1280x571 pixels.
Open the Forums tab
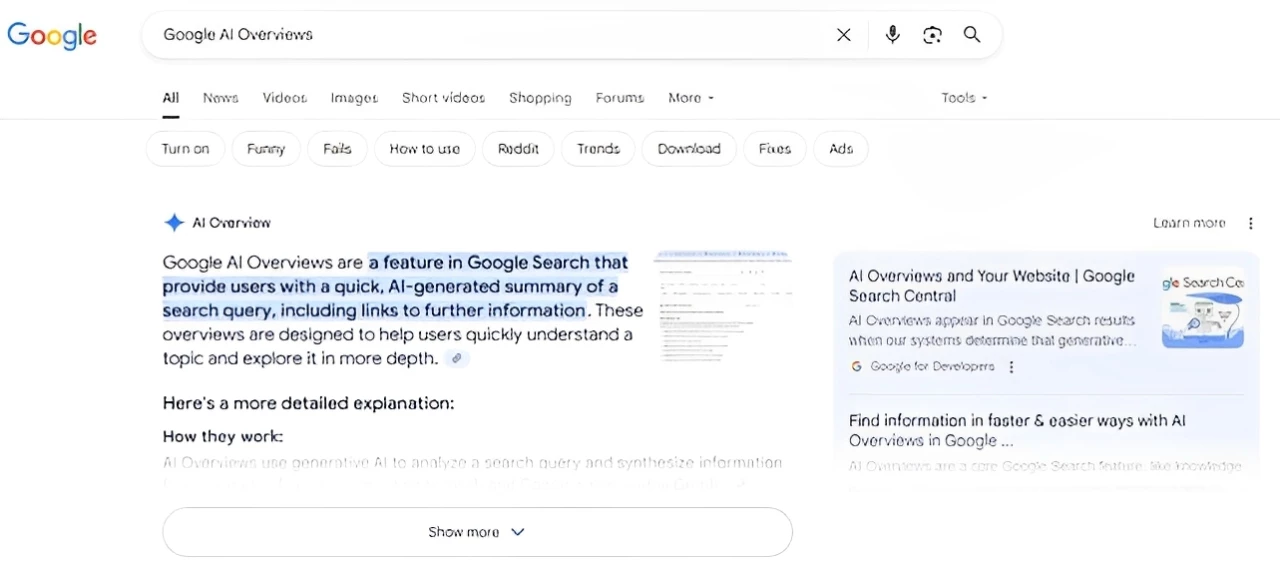pos(620,98)
